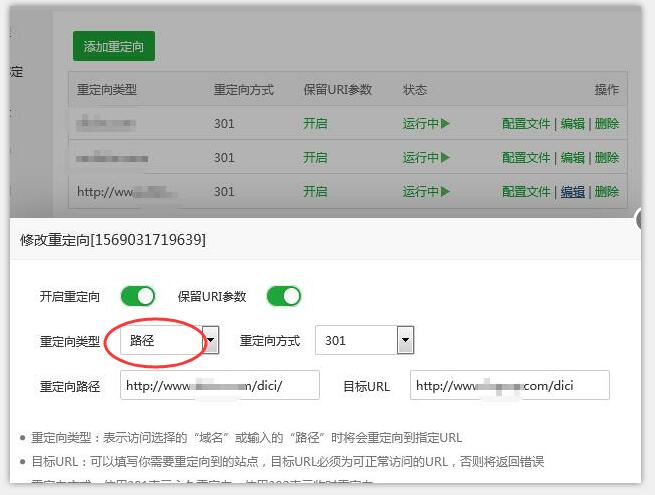Click 编辑 link in http://ww row
655x495 pixels.
(x=572, y=192)
